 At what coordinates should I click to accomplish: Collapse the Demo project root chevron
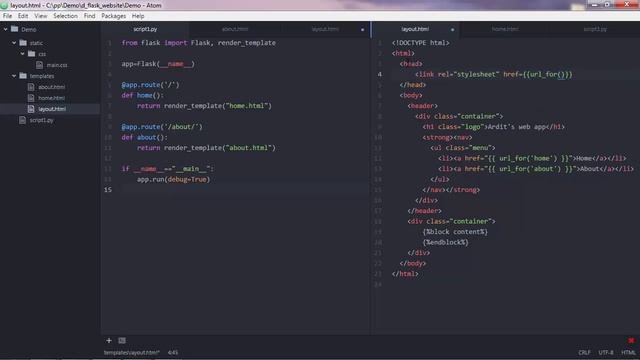click(6, 29)
